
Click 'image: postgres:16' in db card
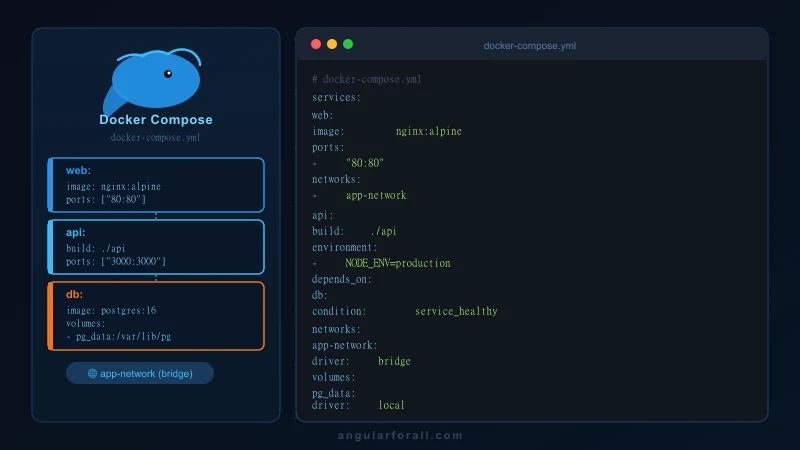point(111,310)
